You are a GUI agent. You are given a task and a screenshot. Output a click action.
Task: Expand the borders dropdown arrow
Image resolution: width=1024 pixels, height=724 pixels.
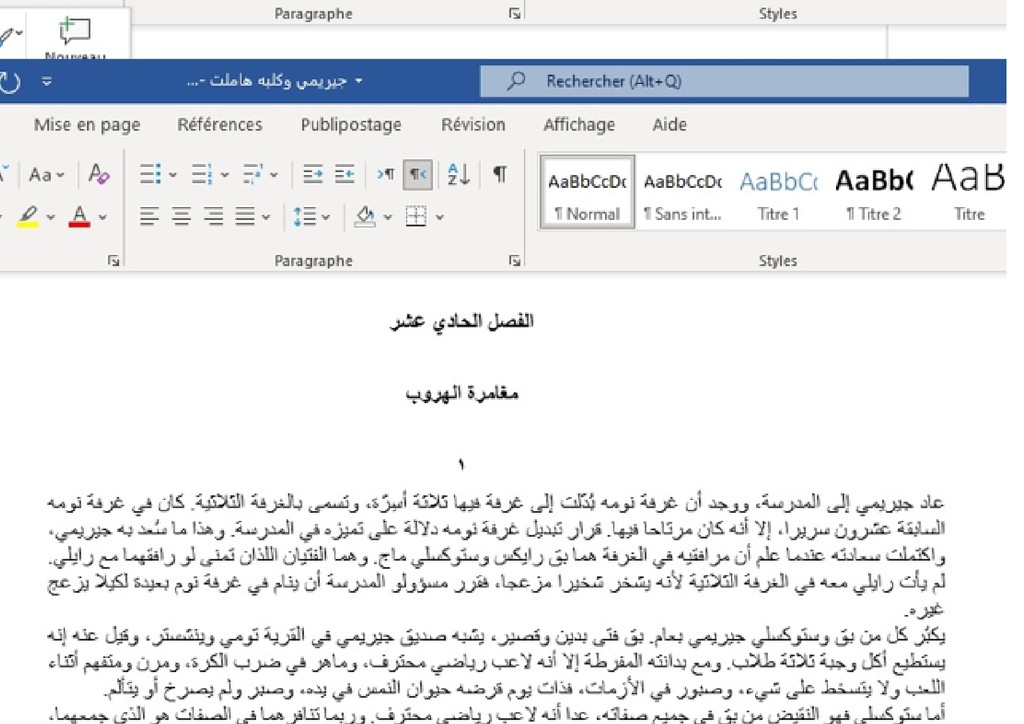[440, 217]
